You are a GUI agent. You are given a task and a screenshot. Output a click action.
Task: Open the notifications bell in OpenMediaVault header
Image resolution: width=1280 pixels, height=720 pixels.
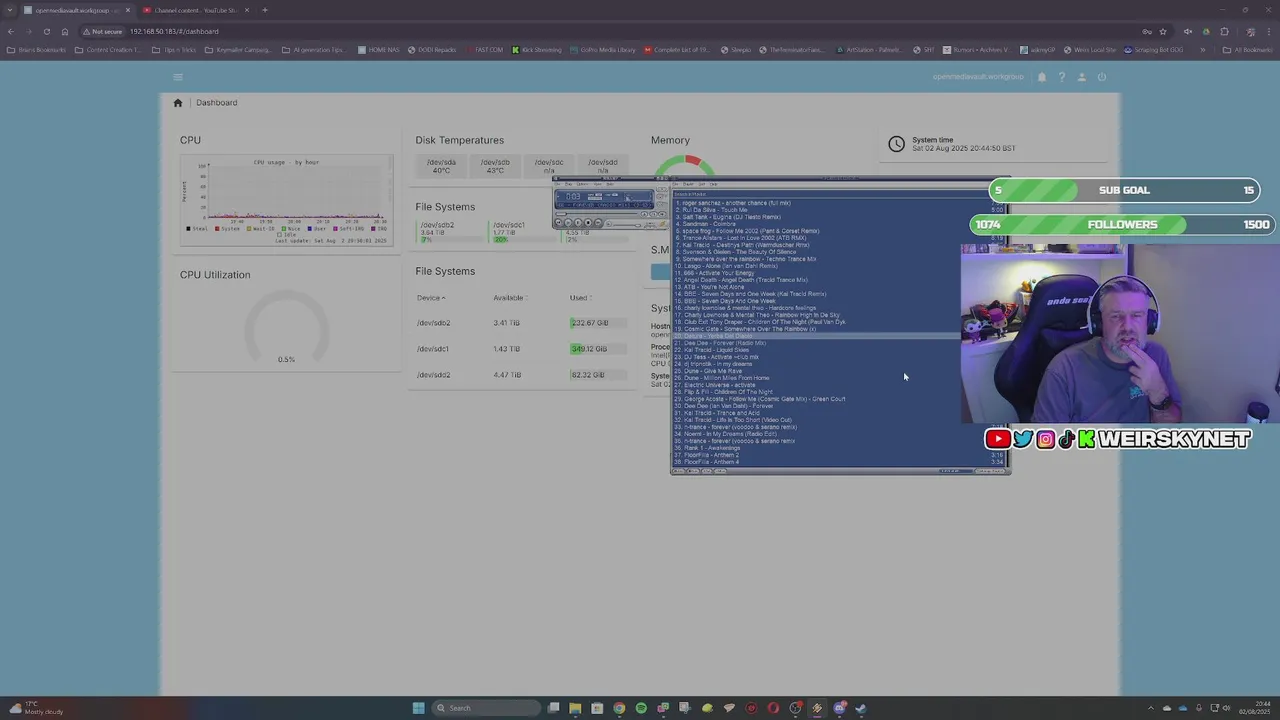[x=1042, y=77]
